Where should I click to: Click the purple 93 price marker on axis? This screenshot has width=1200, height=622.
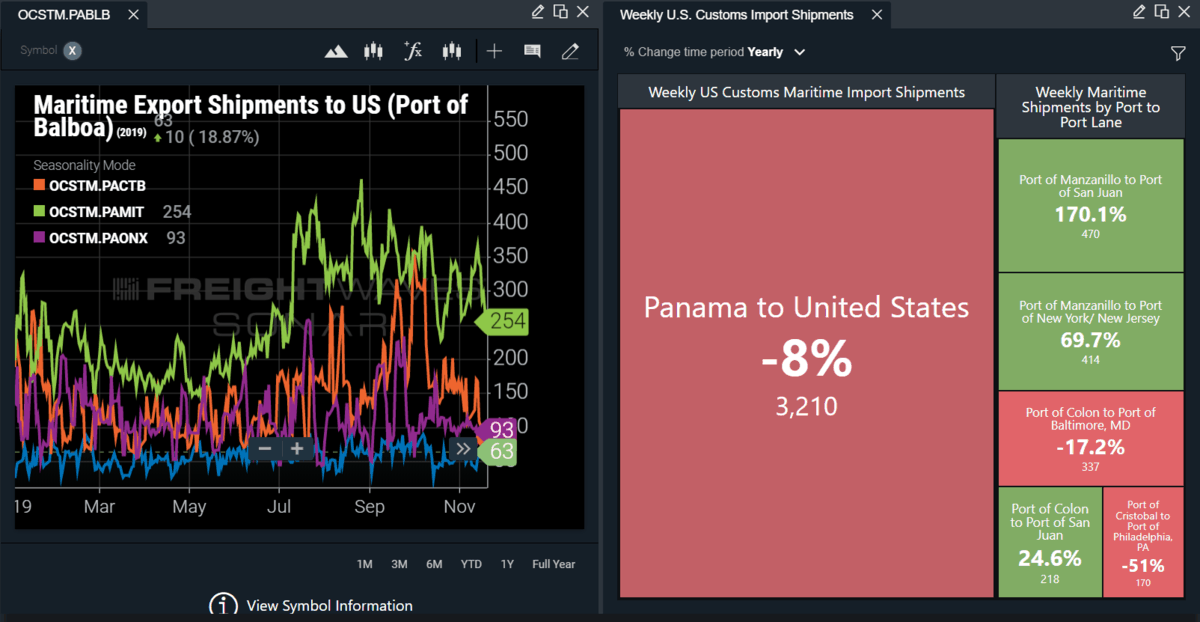pyautogui.click(x=496, y=430)
